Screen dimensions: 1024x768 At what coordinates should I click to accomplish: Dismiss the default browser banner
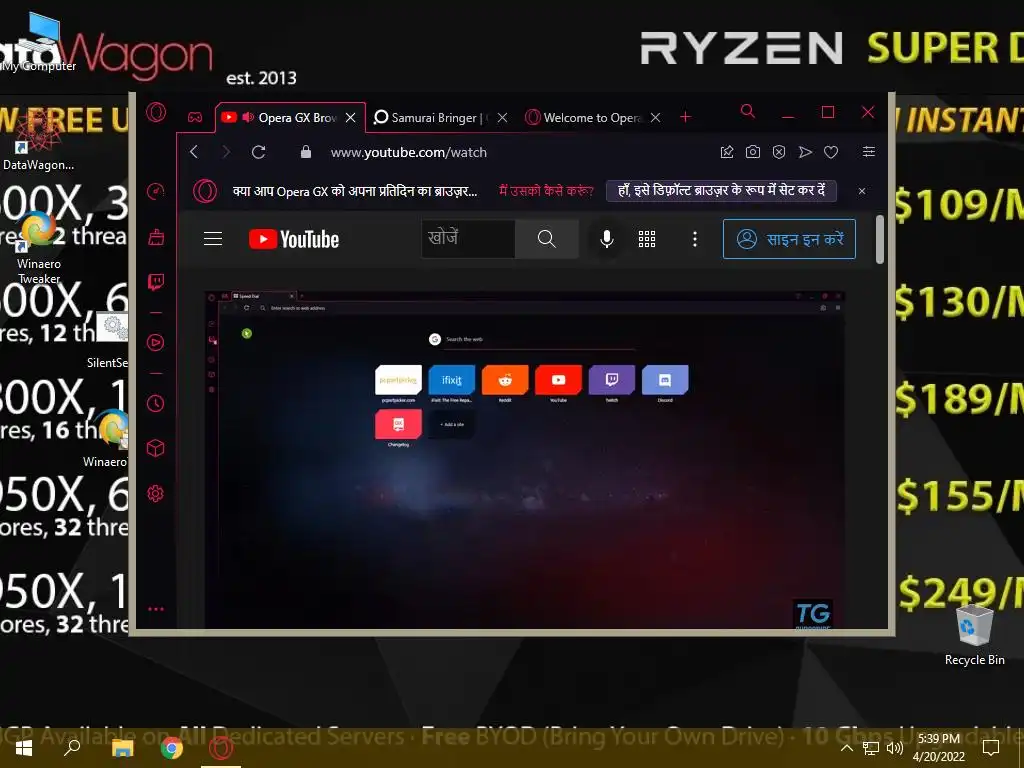pos(862,191)
